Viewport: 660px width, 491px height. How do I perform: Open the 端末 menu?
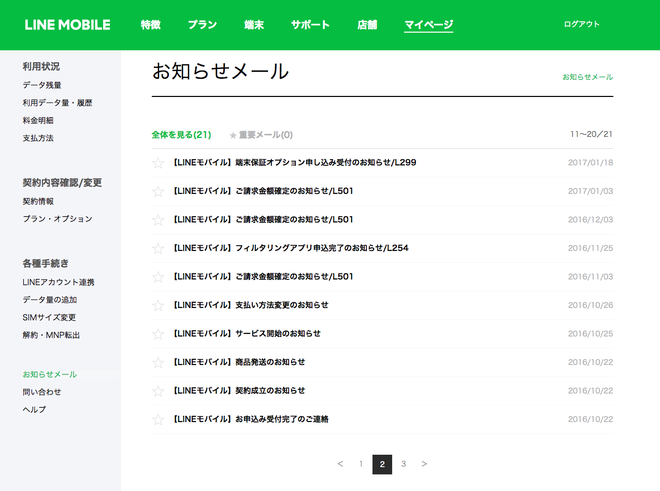pyautogui.click(x=254, y=25)
